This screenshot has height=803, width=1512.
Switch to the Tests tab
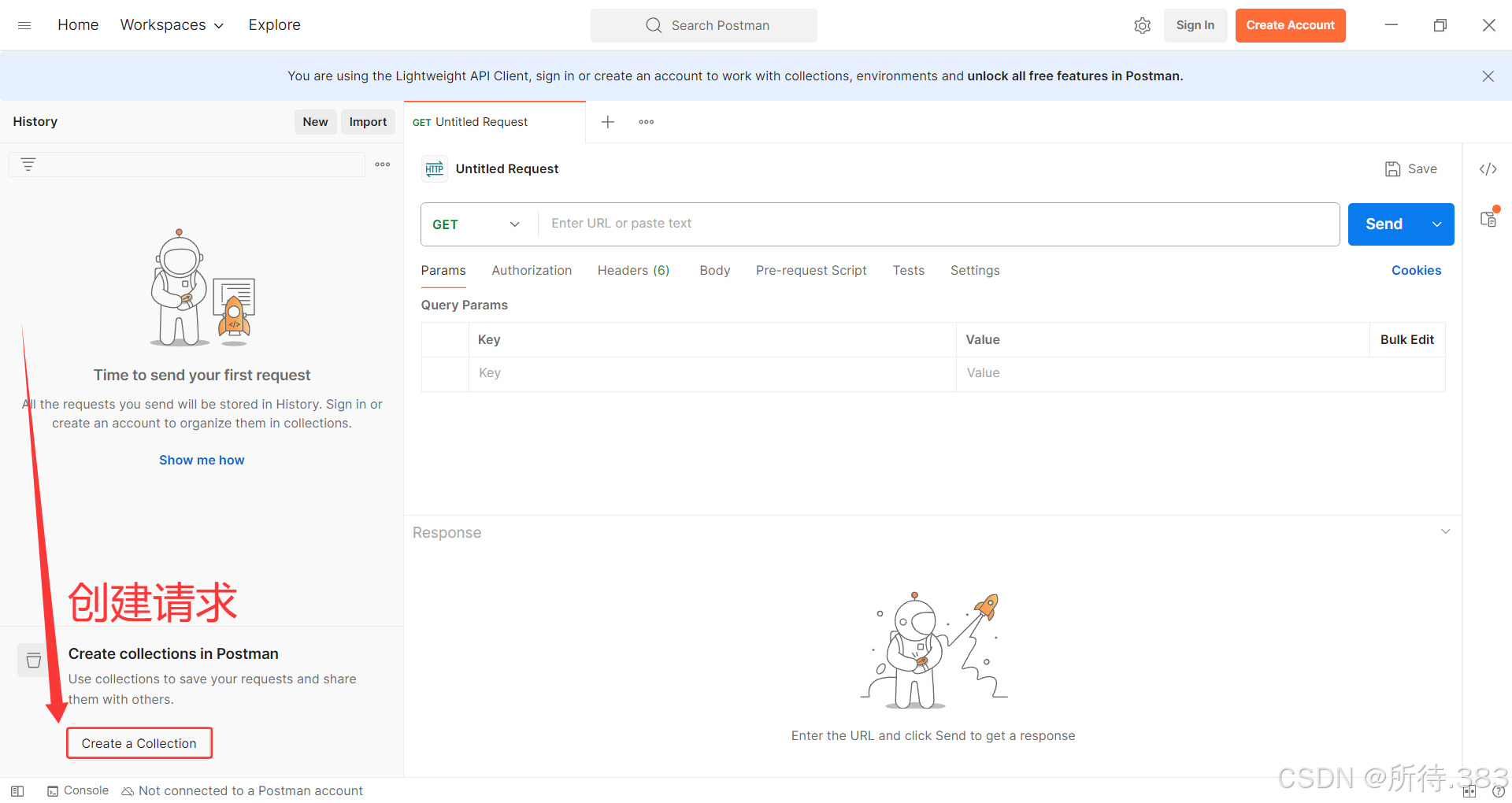coord(908,270)
